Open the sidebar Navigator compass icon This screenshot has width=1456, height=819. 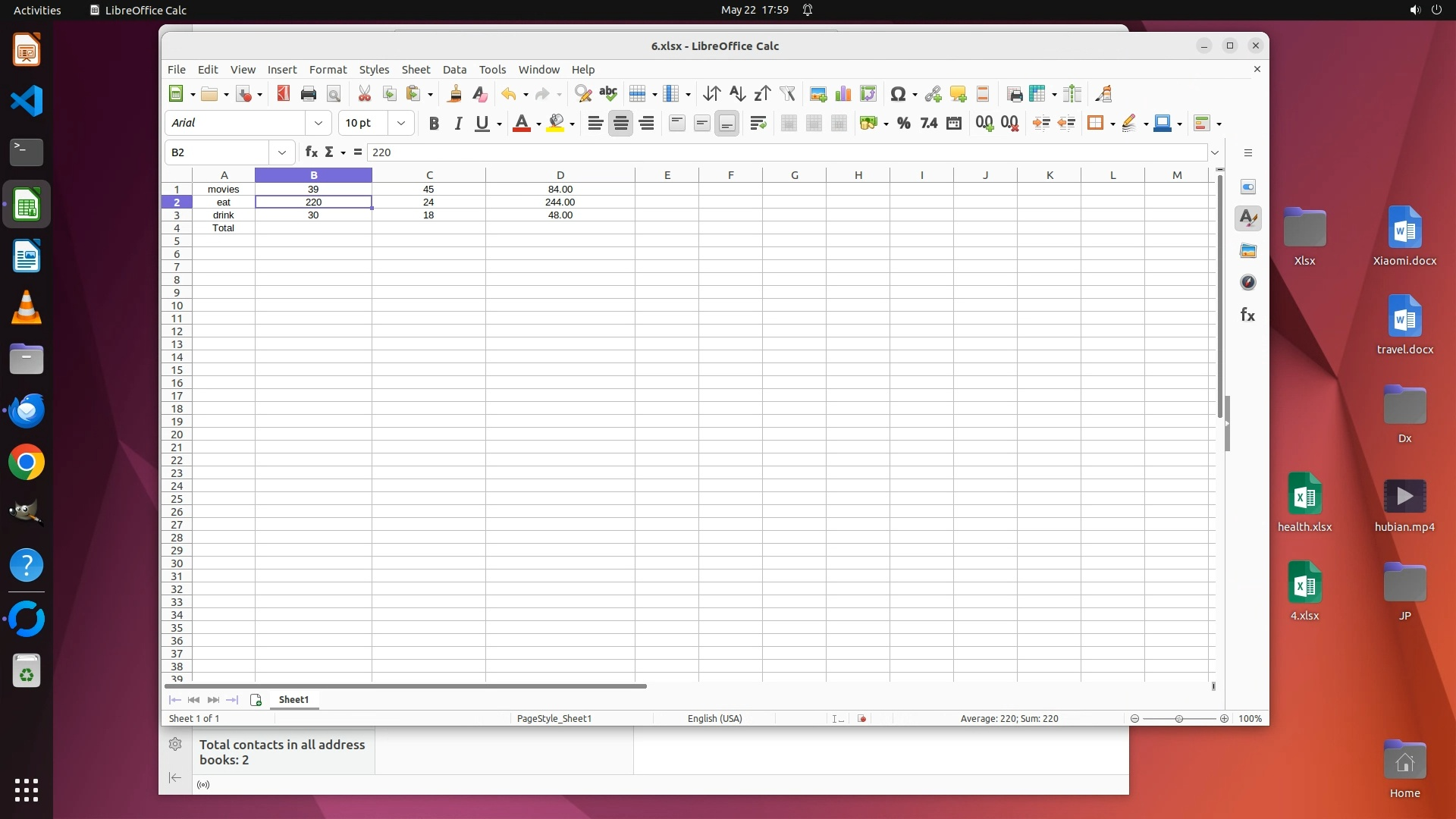pyautogui.click(x=1248, y=283)
